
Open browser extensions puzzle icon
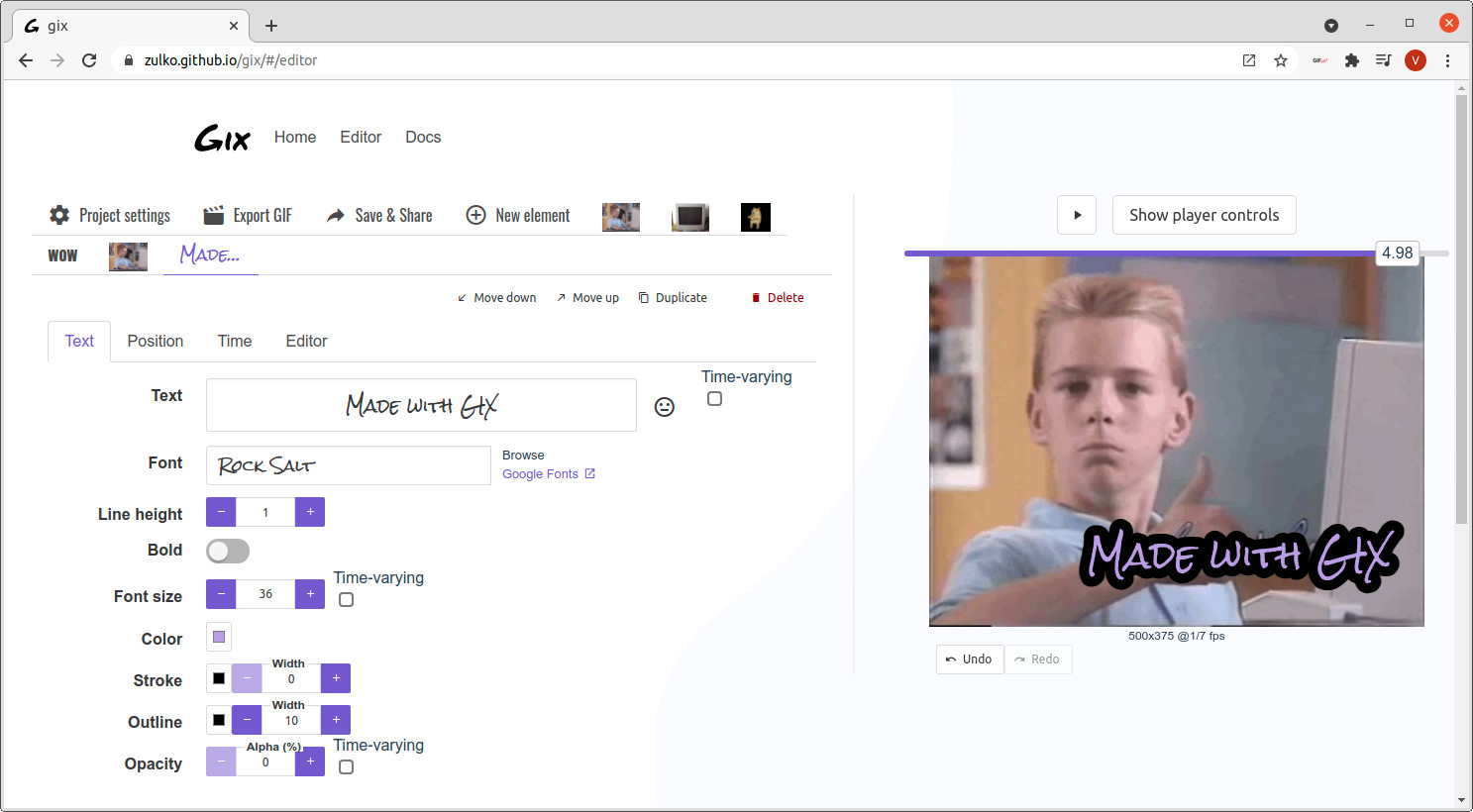click(x=1352, y=60)
